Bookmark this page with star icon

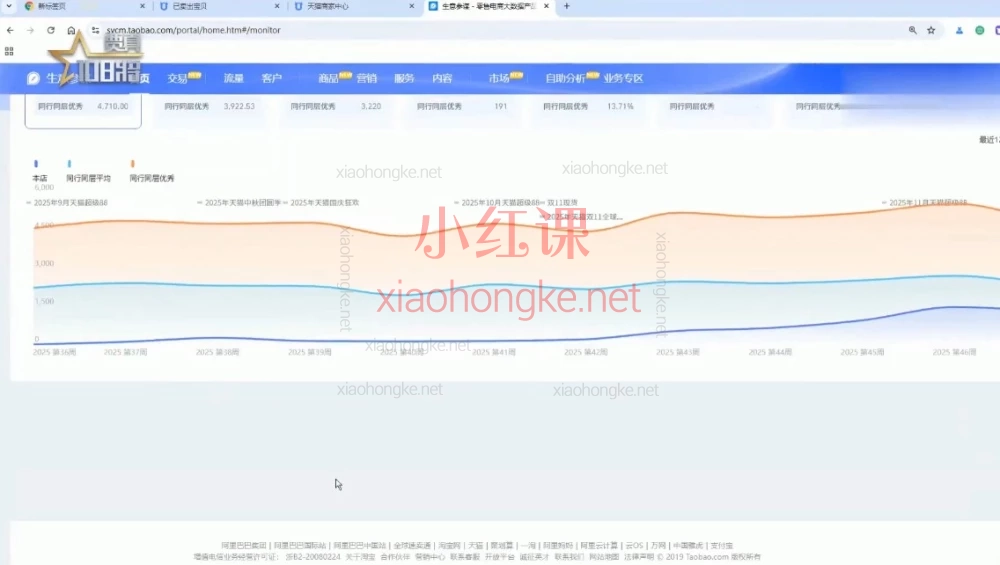pos(931,30)
